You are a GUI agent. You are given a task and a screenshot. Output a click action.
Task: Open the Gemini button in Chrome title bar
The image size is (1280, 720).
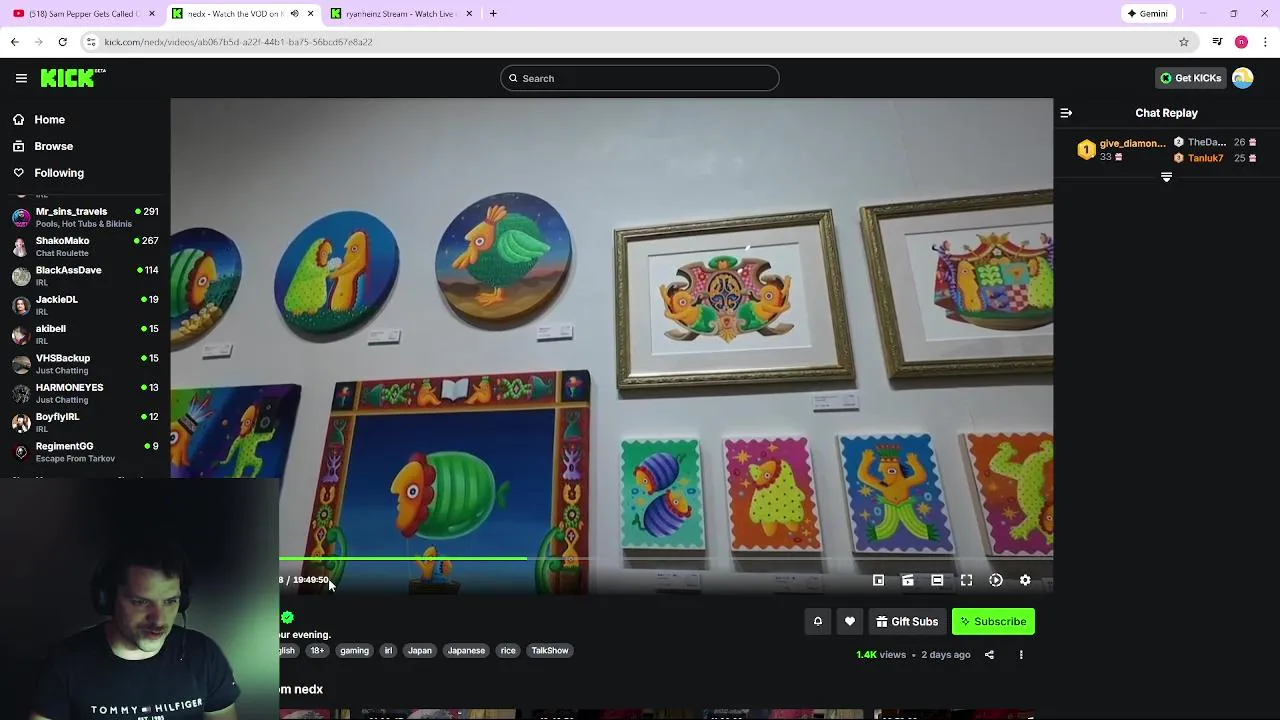pos(1147,14)
